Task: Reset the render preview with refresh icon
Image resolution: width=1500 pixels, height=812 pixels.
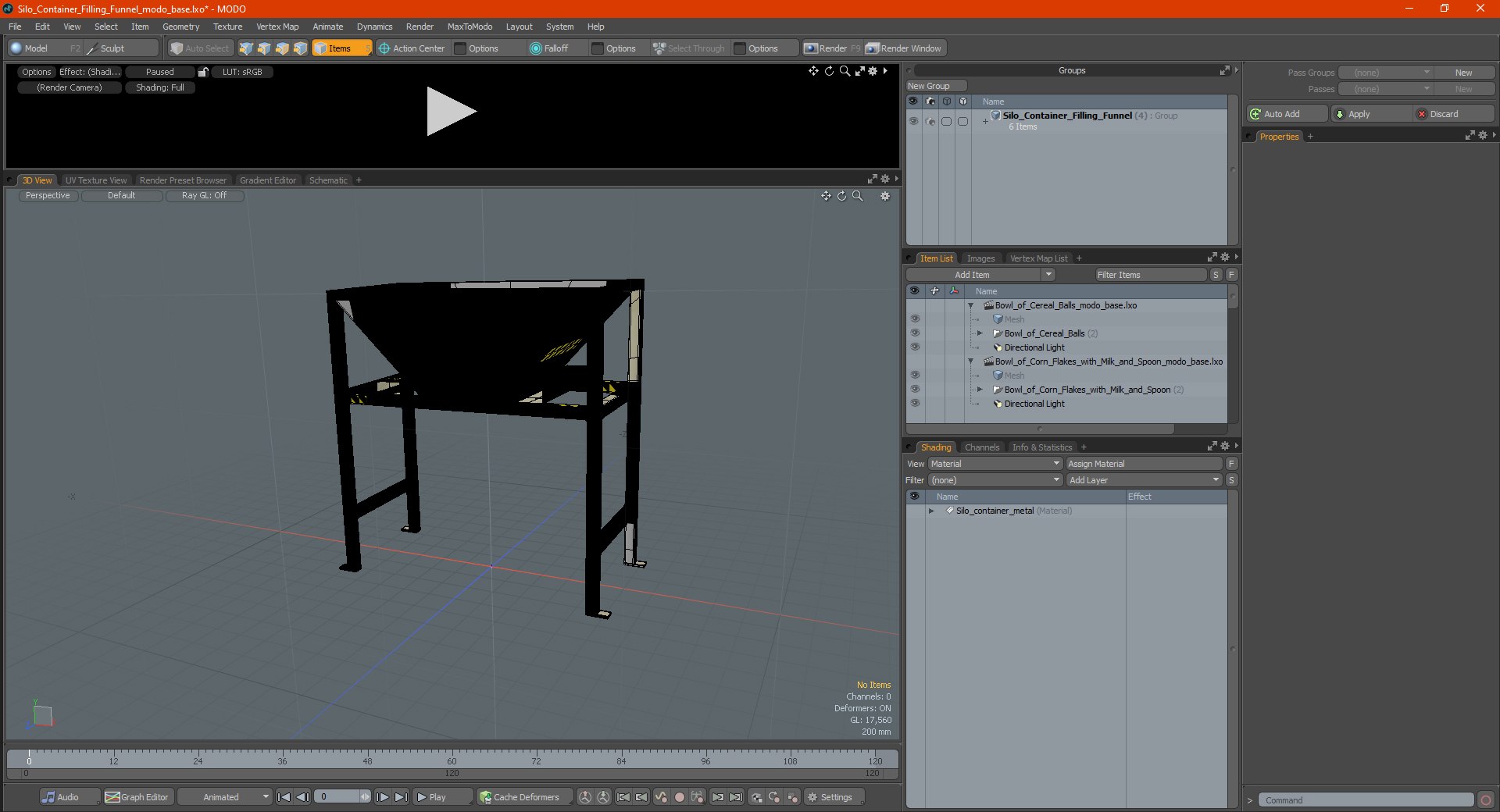Action: [829, 71]
